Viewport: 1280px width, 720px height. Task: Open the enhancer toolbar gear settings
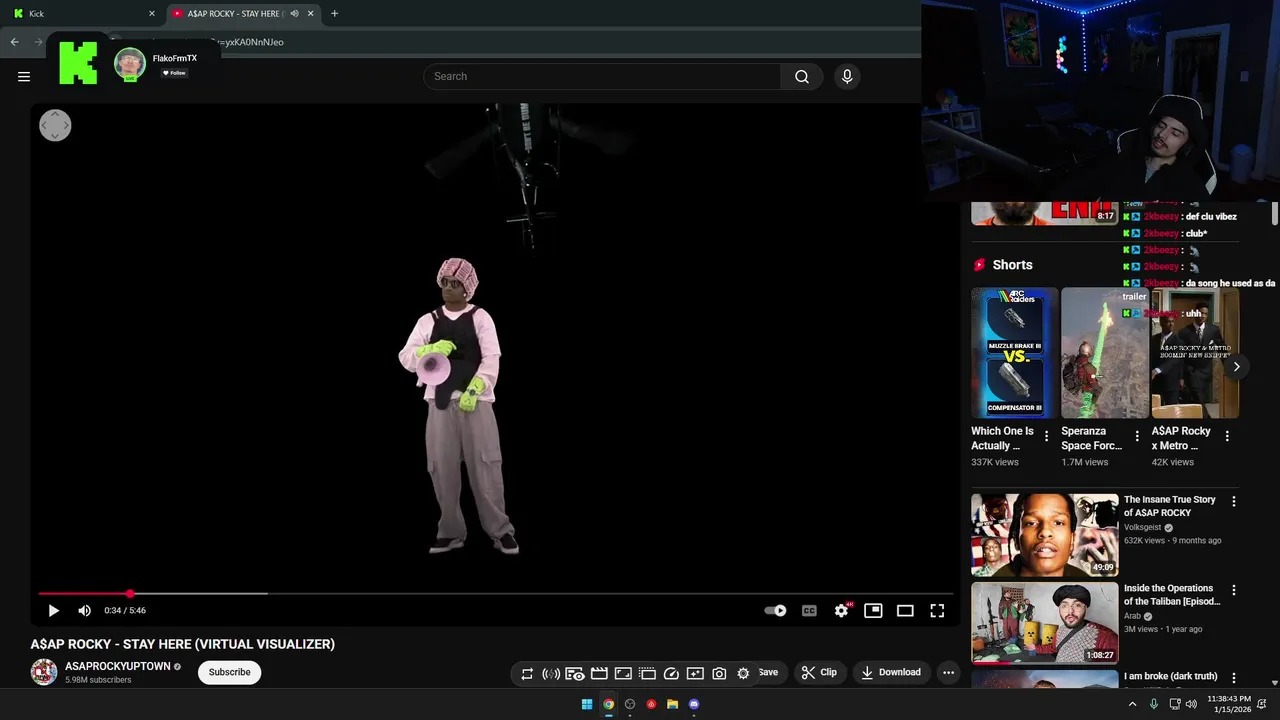(x=743, y=673)
